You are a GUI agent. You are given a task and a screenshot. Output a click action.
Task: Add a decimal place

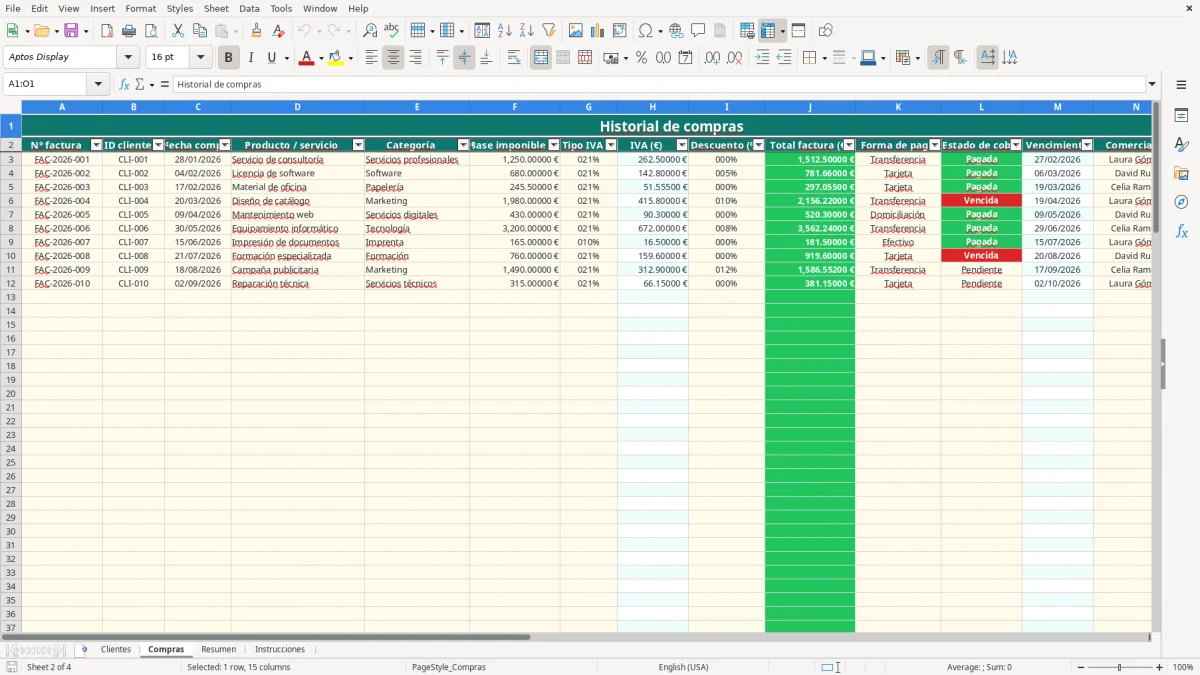[712, 58]
